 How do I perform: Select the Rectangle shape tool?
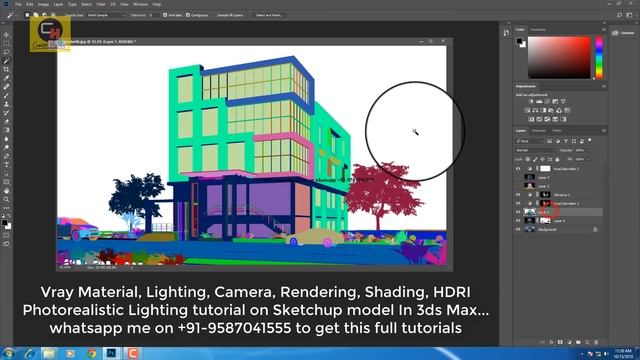pos(6,182)
